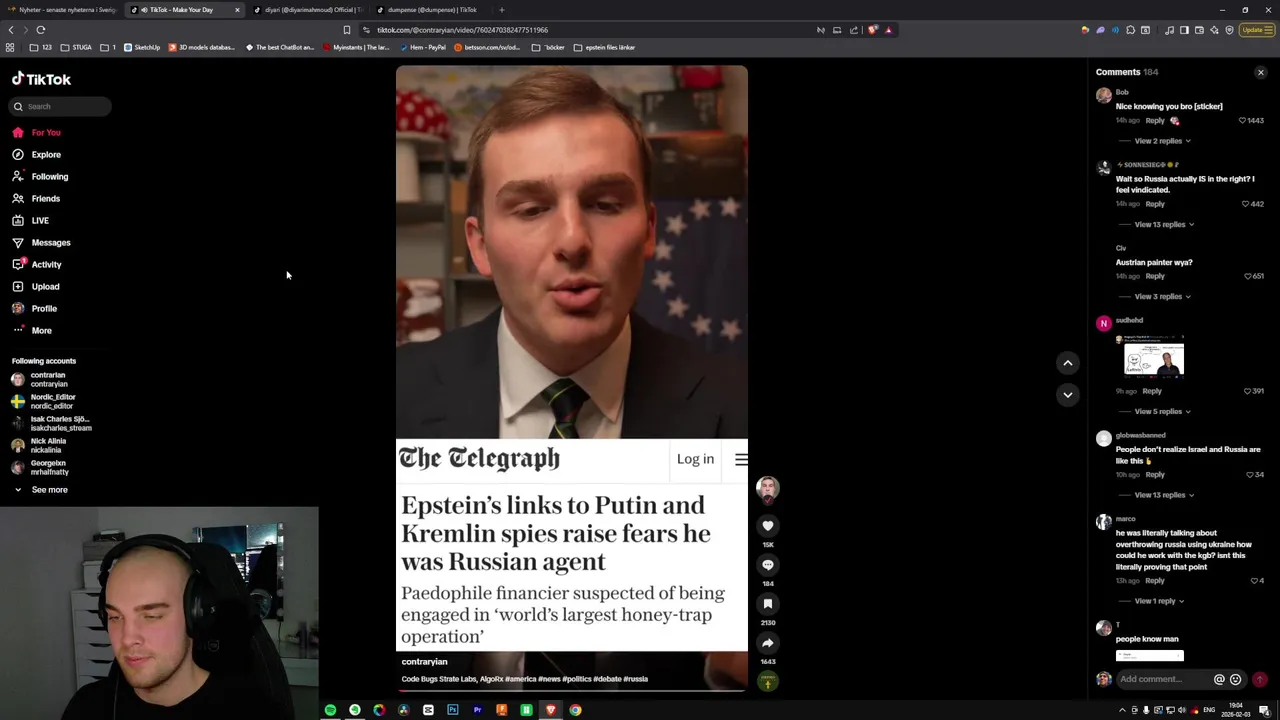Expand View 1 reply under marco's comment

pyautogui.click(x=1159, y=601)
